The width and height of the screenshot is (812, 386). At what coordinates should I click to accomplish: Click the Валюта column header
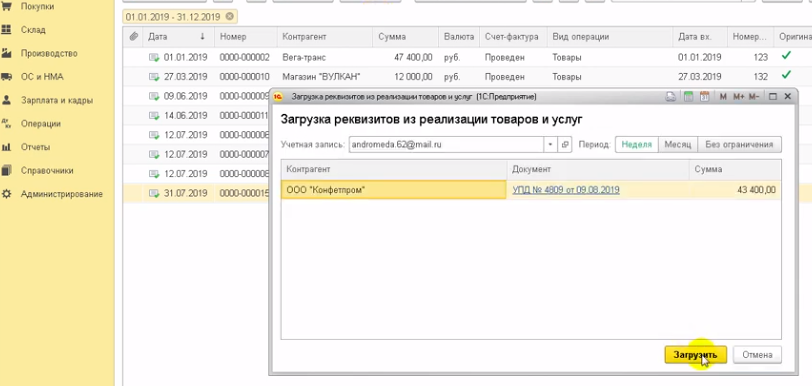click(x=459, y=37)
